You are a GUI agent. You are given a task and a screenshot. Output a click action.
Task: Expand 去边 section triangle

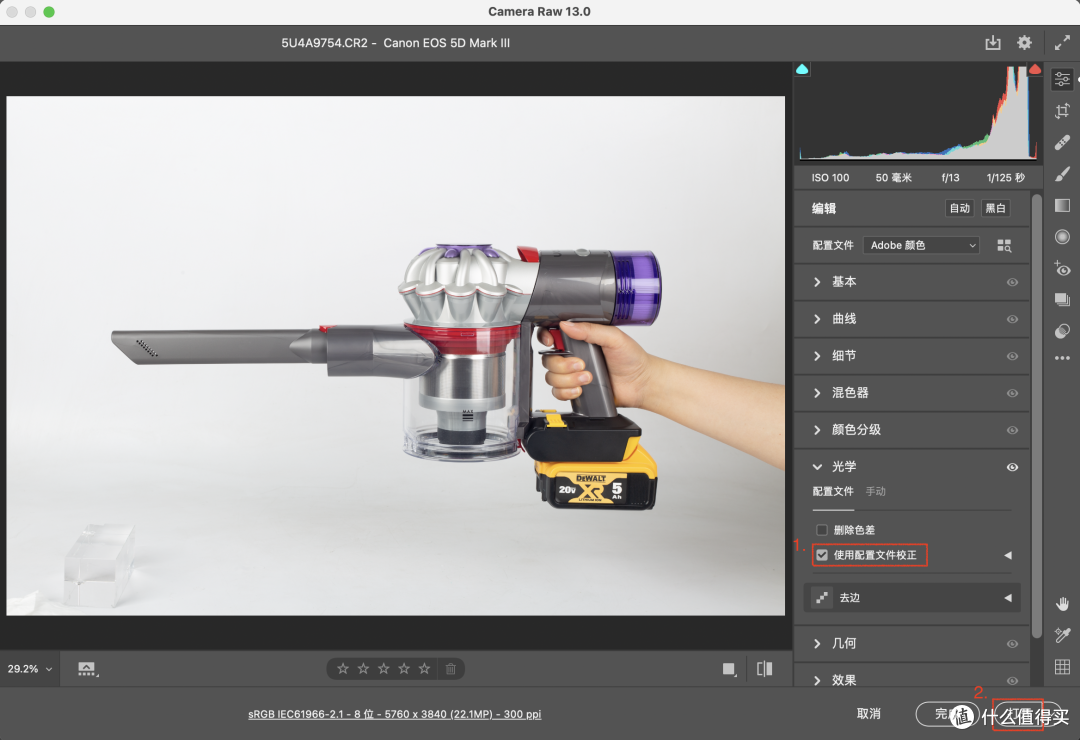1008,597
